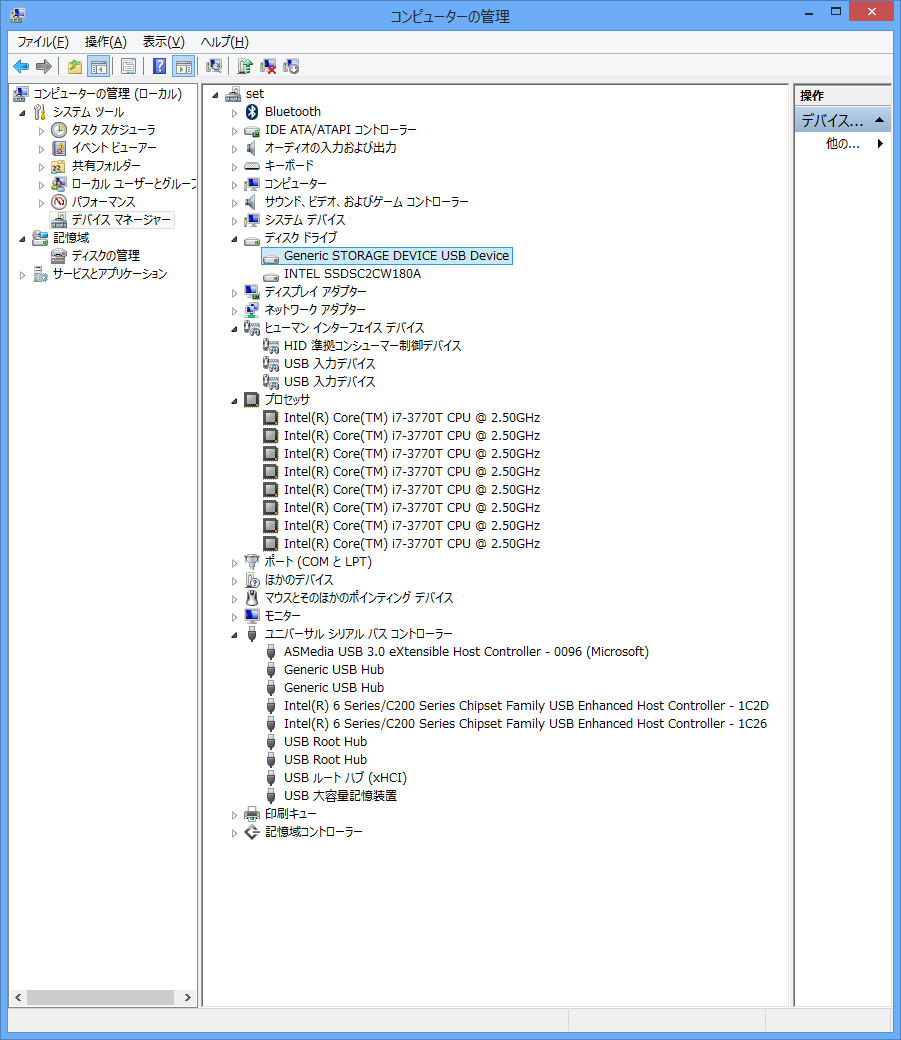The width and height of the screenshot is (901, 1040).
Task: Click the blue Help question mark icon
Action: click(159, 66)
